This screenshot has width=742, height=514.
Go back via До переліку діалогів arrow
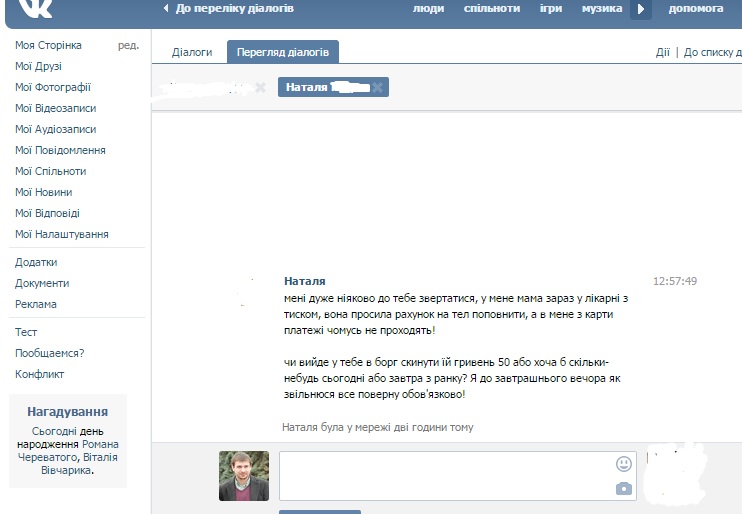[x=166, y=8]
